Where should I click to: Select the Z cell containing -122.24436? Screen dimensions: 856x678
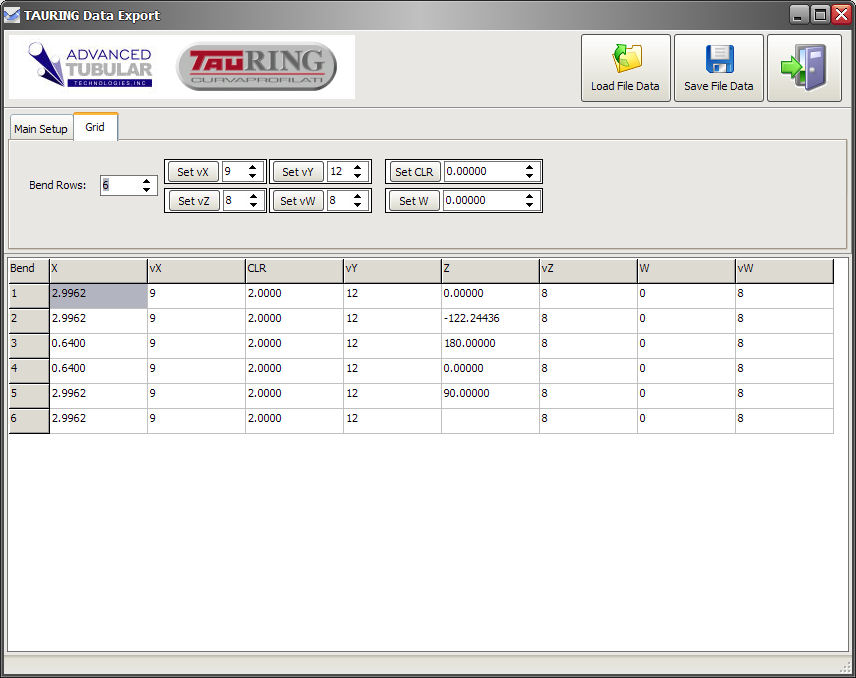(x=489, y=319)
